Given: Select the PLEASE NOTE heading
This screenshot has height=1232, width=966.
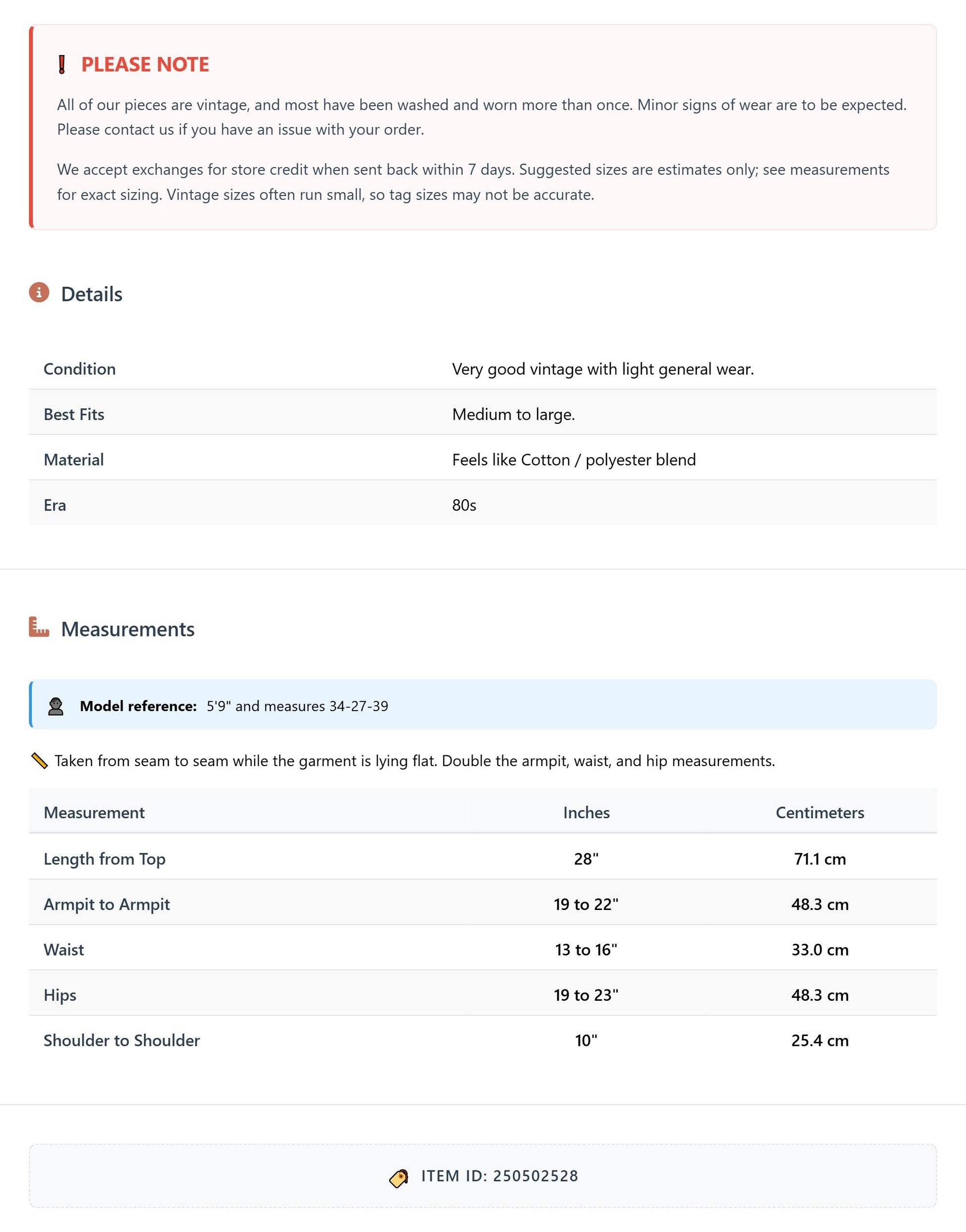Looking at the screenshot, I should click(x=145, y=65).
